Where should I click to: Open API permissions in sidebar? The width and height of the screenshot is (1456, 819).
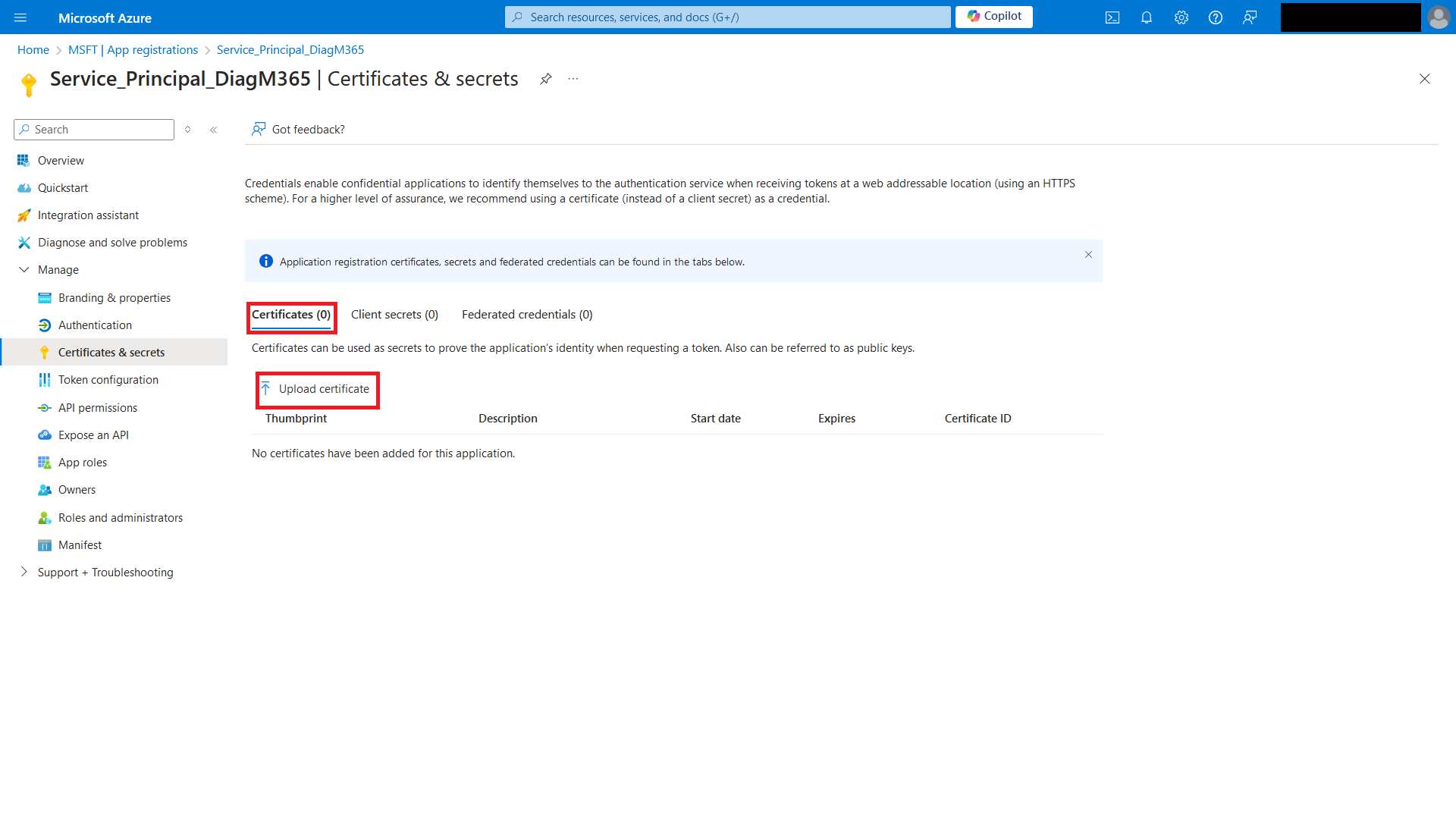(98, 408)
